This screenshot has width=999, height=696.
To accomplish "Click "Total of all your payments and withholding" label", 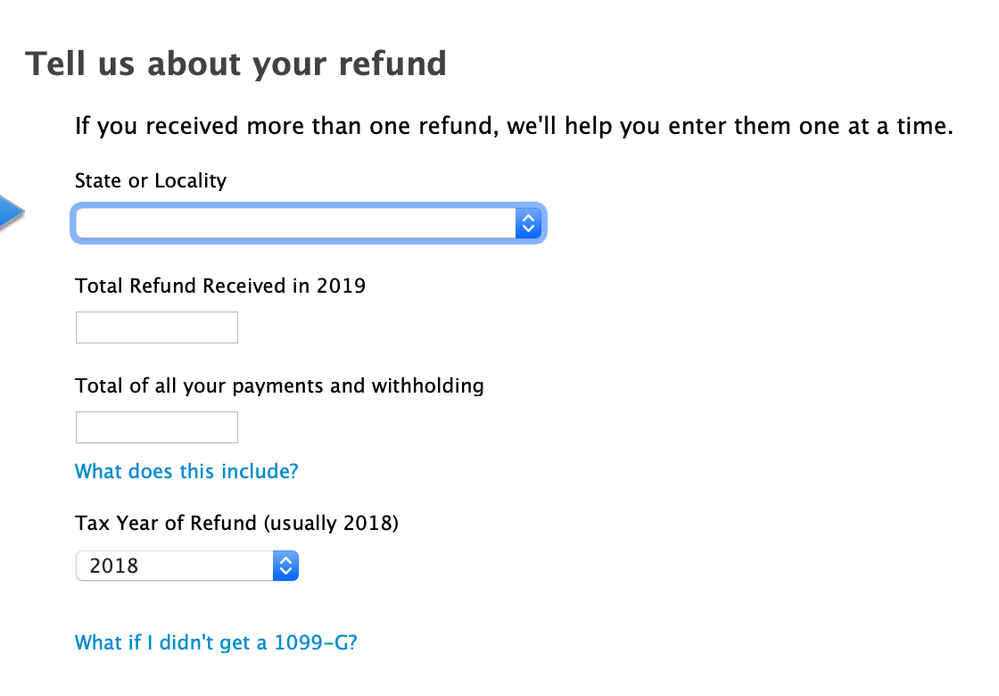I will (280, 386).
